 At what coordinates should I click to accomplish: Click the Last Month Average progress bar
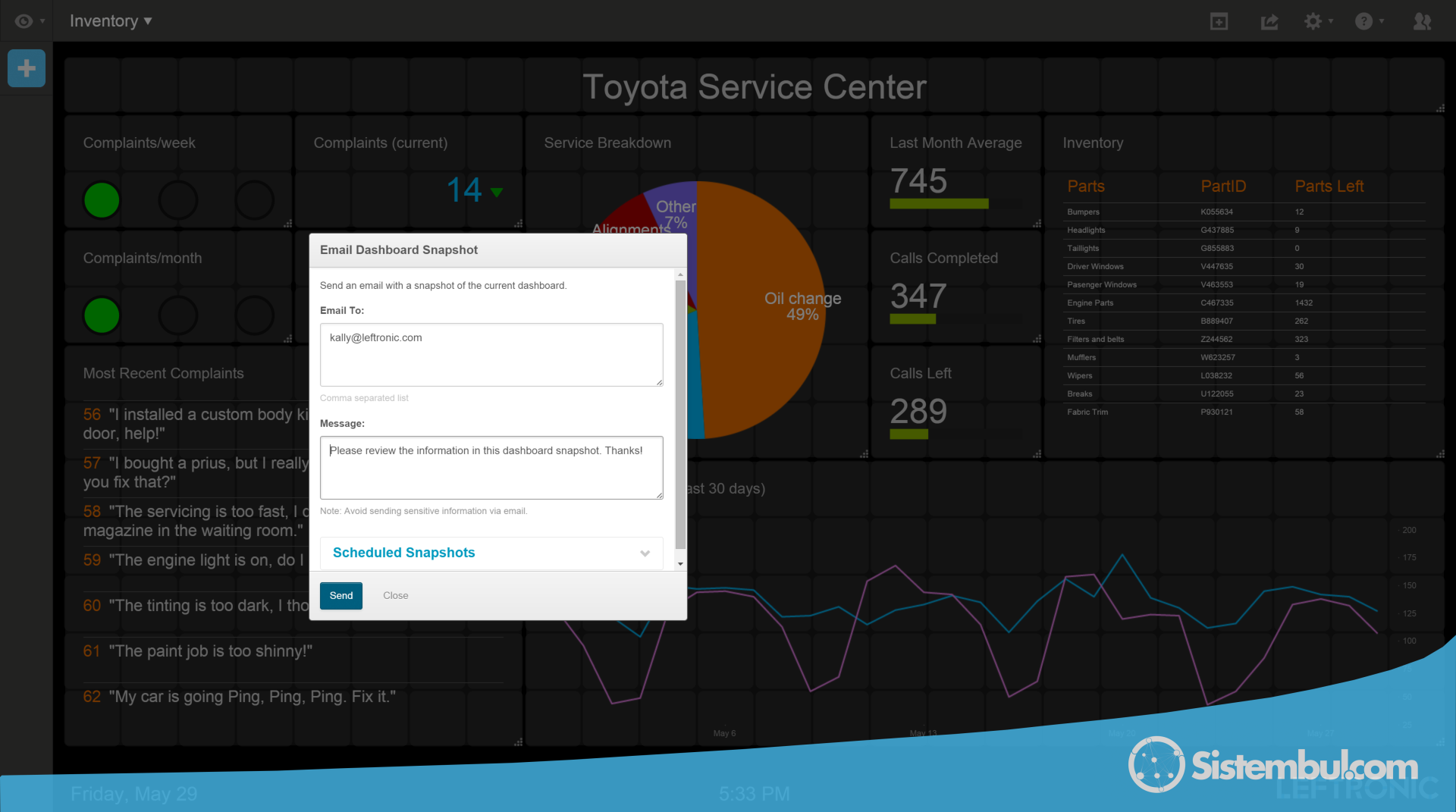(955, 204)
